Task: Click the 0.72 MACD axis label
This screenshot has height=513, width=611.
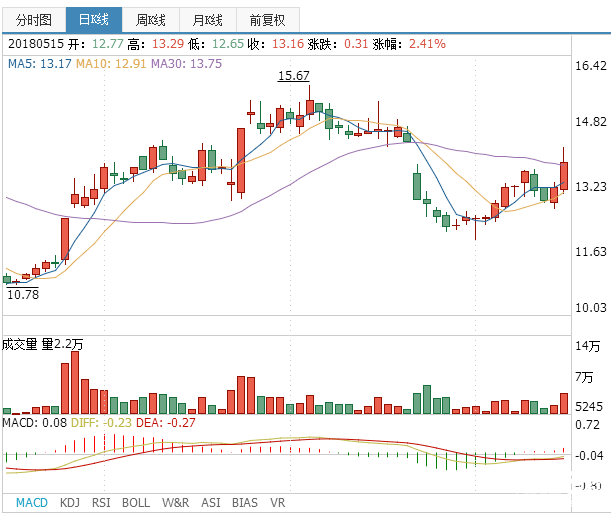Action: [x=588, y=425]
